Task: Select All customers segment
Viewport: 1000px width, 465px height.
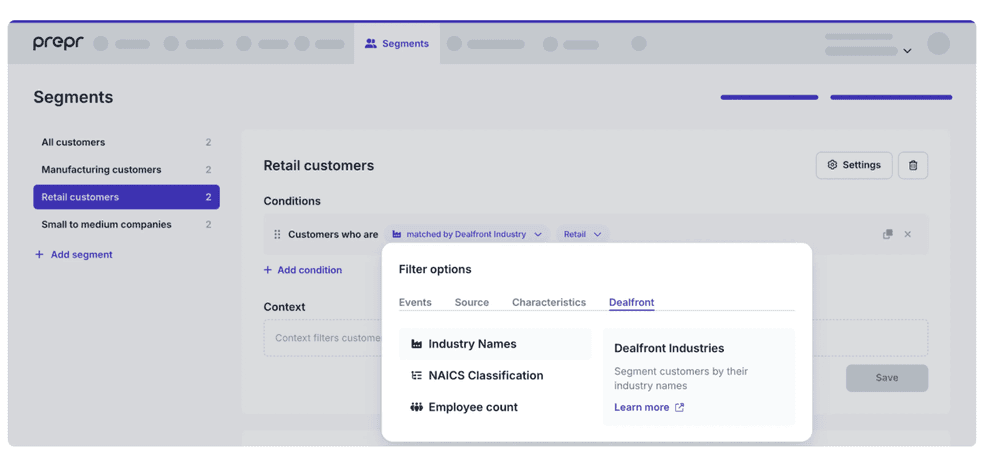Action: [x=126, y=142]
